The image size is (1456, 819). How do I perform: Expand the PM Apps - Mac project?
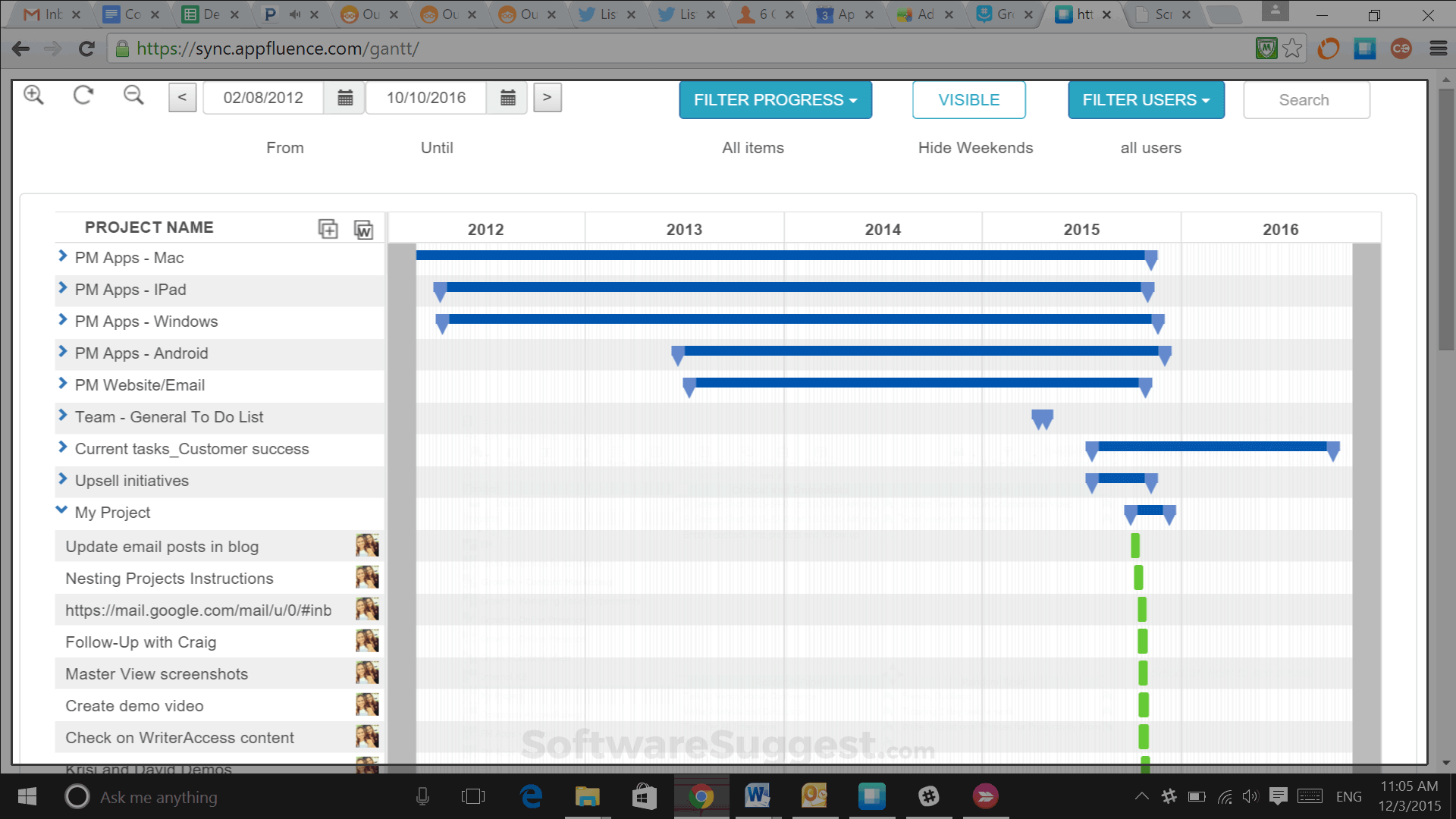(62, 256)
